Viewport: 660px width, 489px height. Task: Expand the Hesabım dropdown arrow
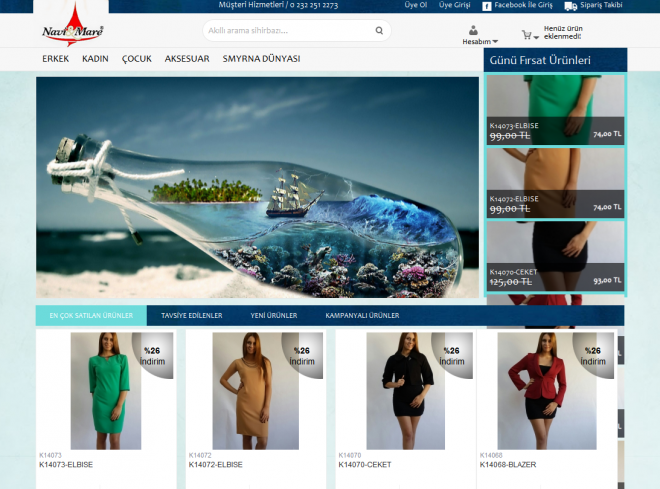495,42
